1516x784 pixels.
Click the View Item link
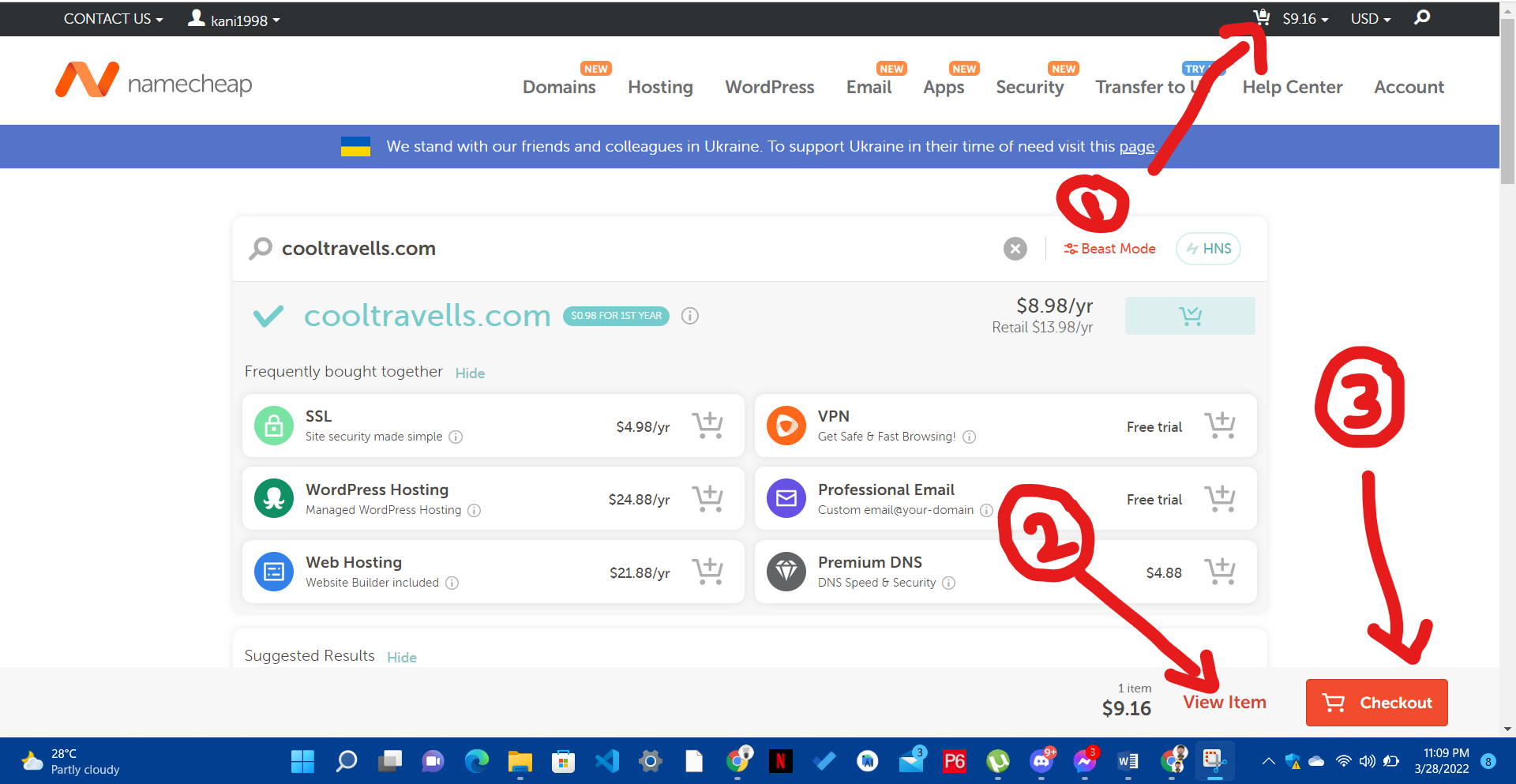(x=1224, y=703)
